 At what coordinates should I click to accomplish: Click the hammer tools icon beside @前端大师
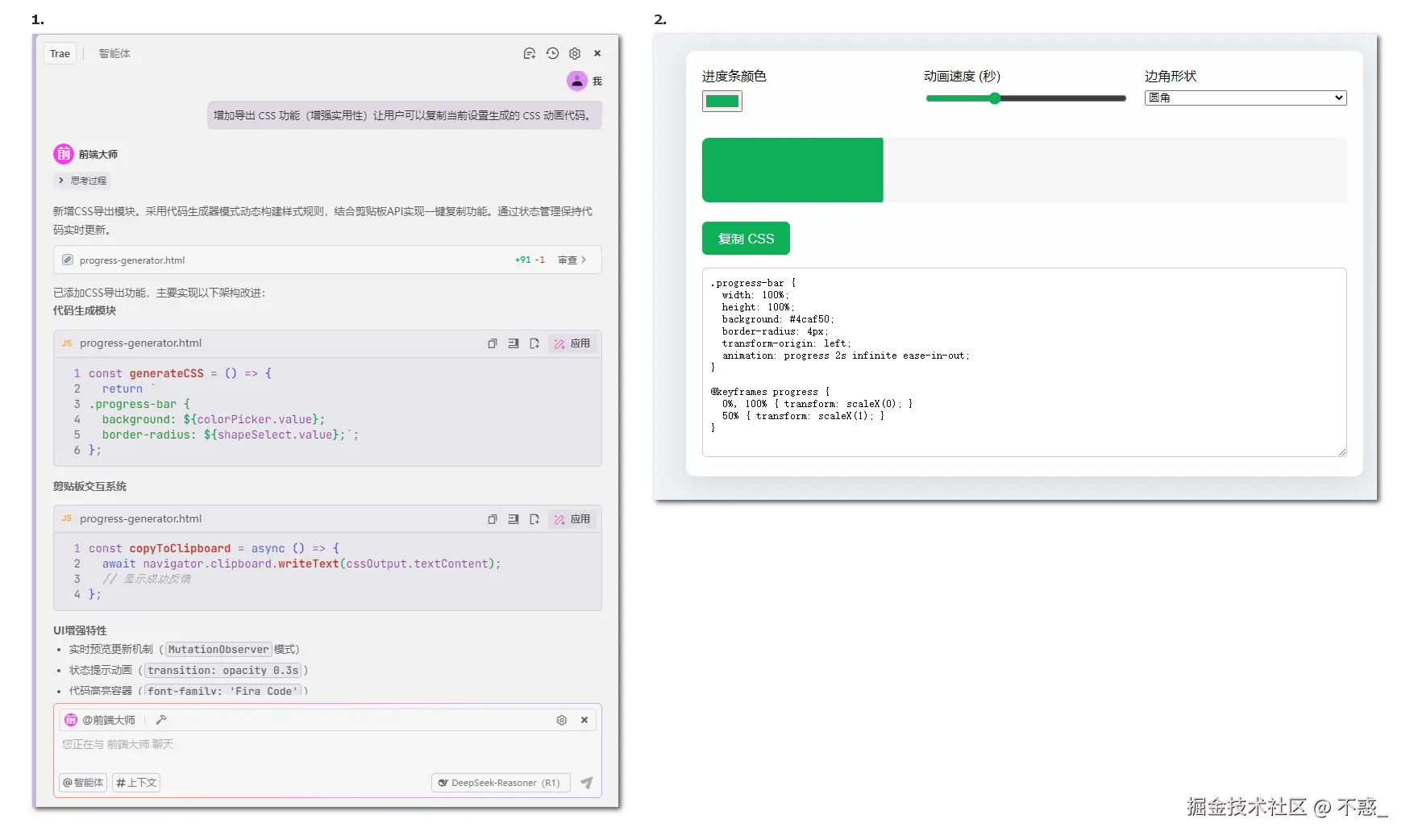tap(161, 720)
